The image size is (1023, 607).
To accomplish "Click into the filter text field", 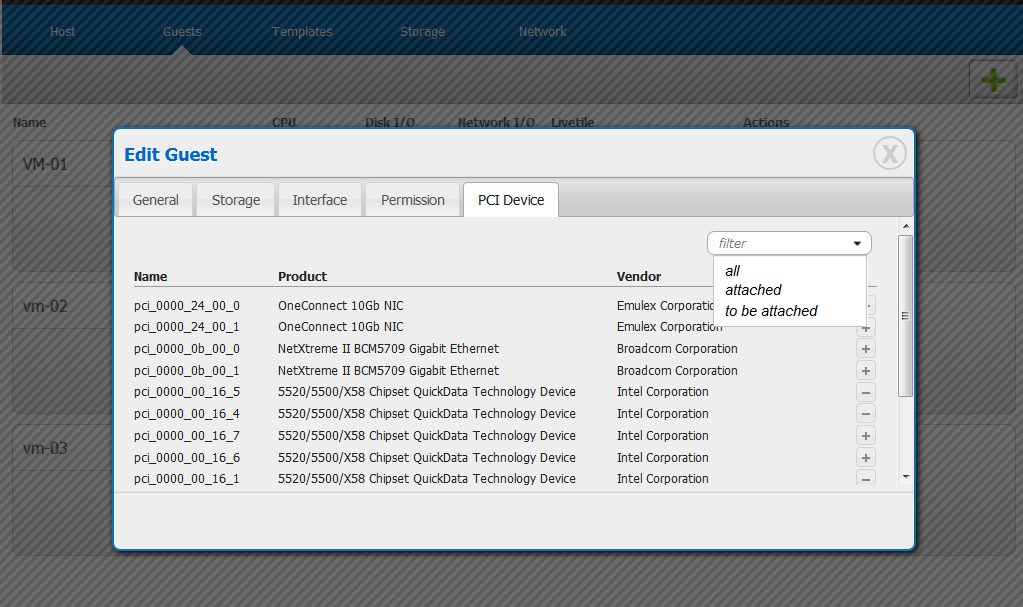I will 775,243.
